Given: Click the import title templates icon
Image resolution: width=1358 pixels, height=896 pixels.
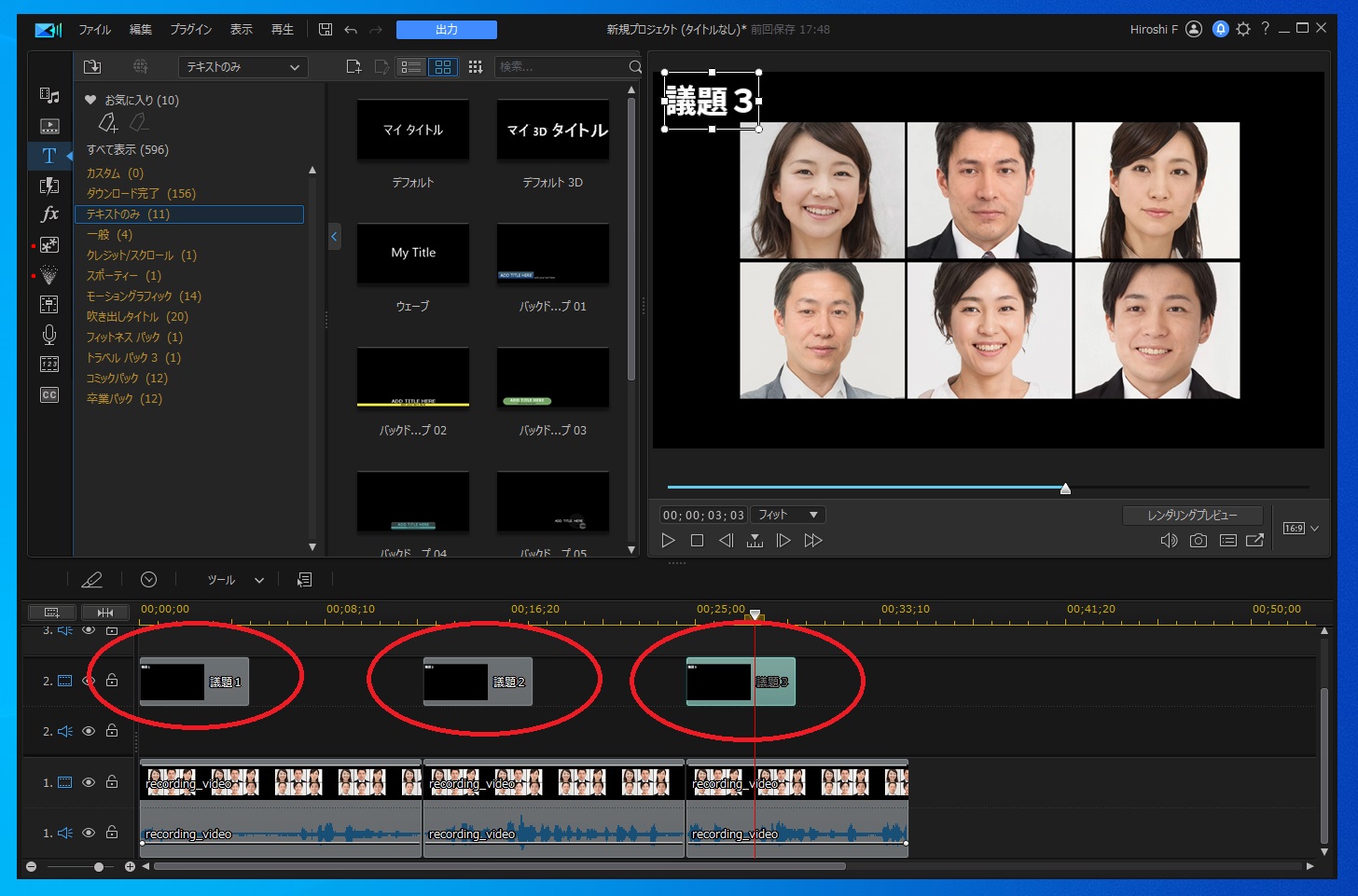Looking at the screenshot, I should (91, 67).
